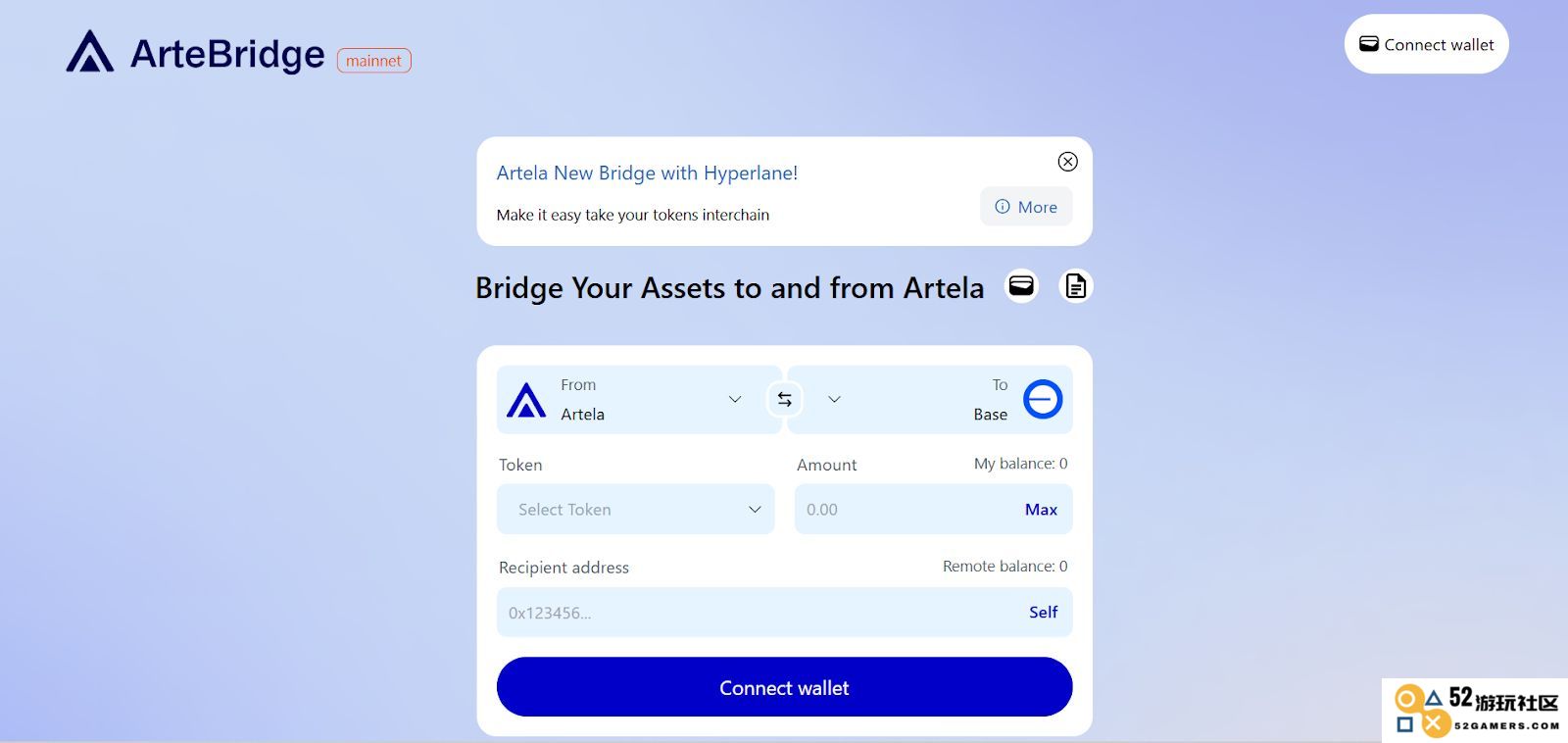Screen dimensions: 1568x743
Task: Click the More button in the banner
Action: click(1026, 207)
